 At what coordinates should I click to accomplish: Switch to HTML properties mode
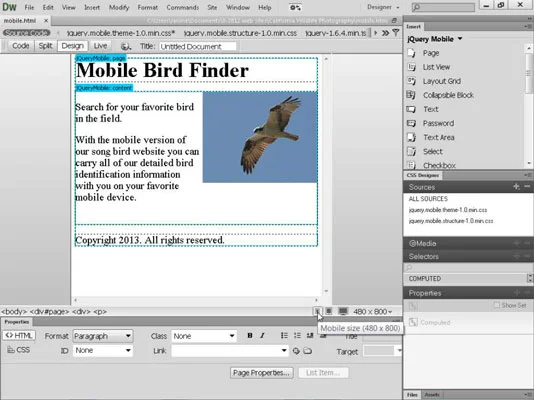tap(19, 336)
